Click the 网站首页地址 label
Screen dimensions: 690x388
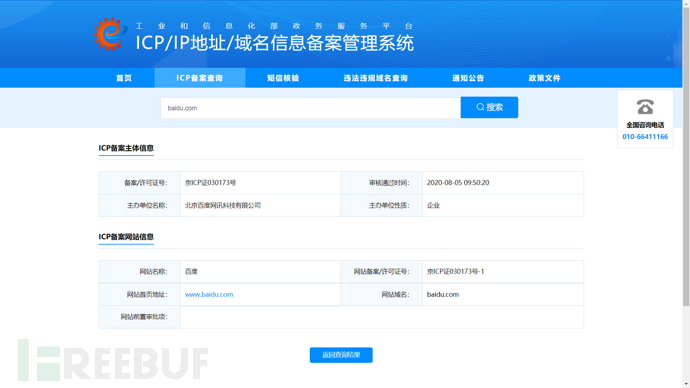pyautogui.click(x=147, y=294)
